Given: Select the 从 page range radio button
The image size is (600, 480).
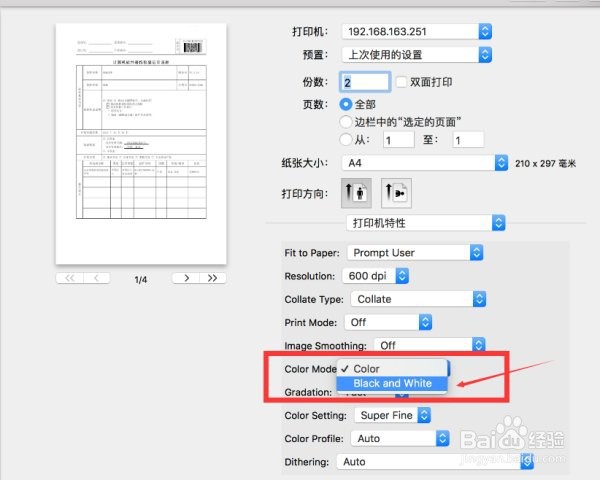Looking at the screenshot, I should (346, 139).
